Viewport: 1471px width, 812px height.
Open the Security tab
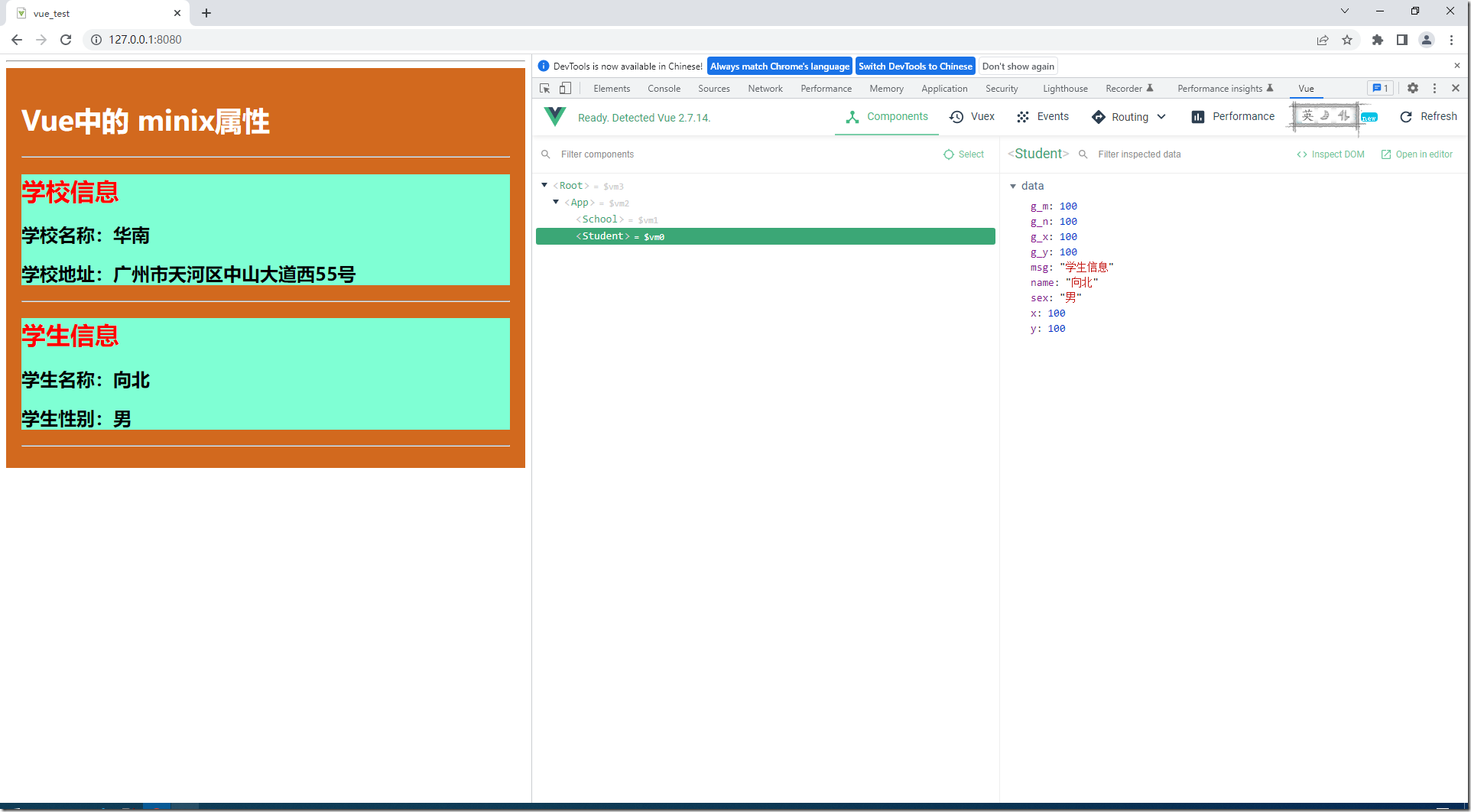(x=1002, y=89)
